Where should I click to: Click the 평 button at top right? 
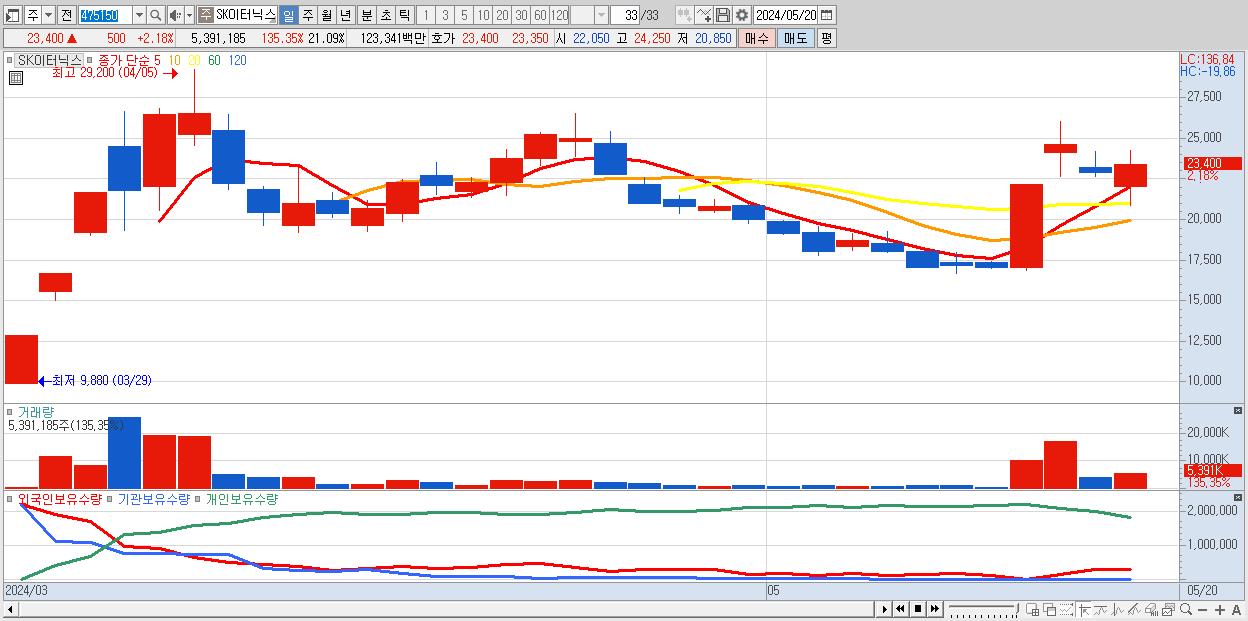coord(826,38)
